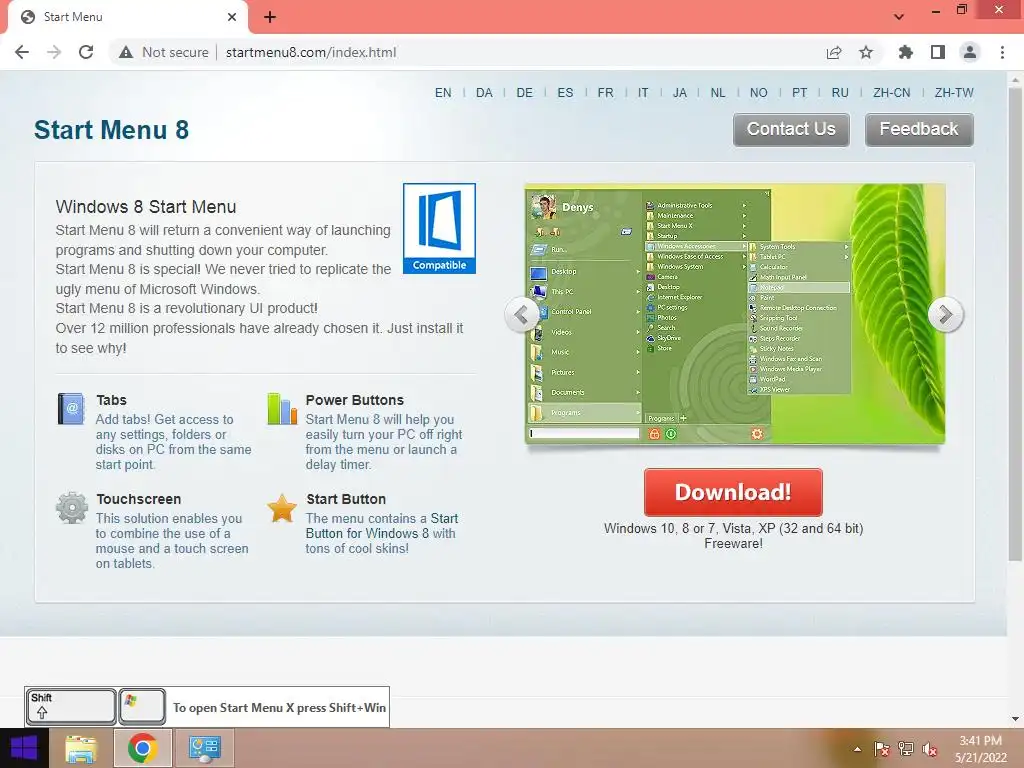Click the Start Menu 8 site title
Screen dimensions: 1024x768
[111, 129]
